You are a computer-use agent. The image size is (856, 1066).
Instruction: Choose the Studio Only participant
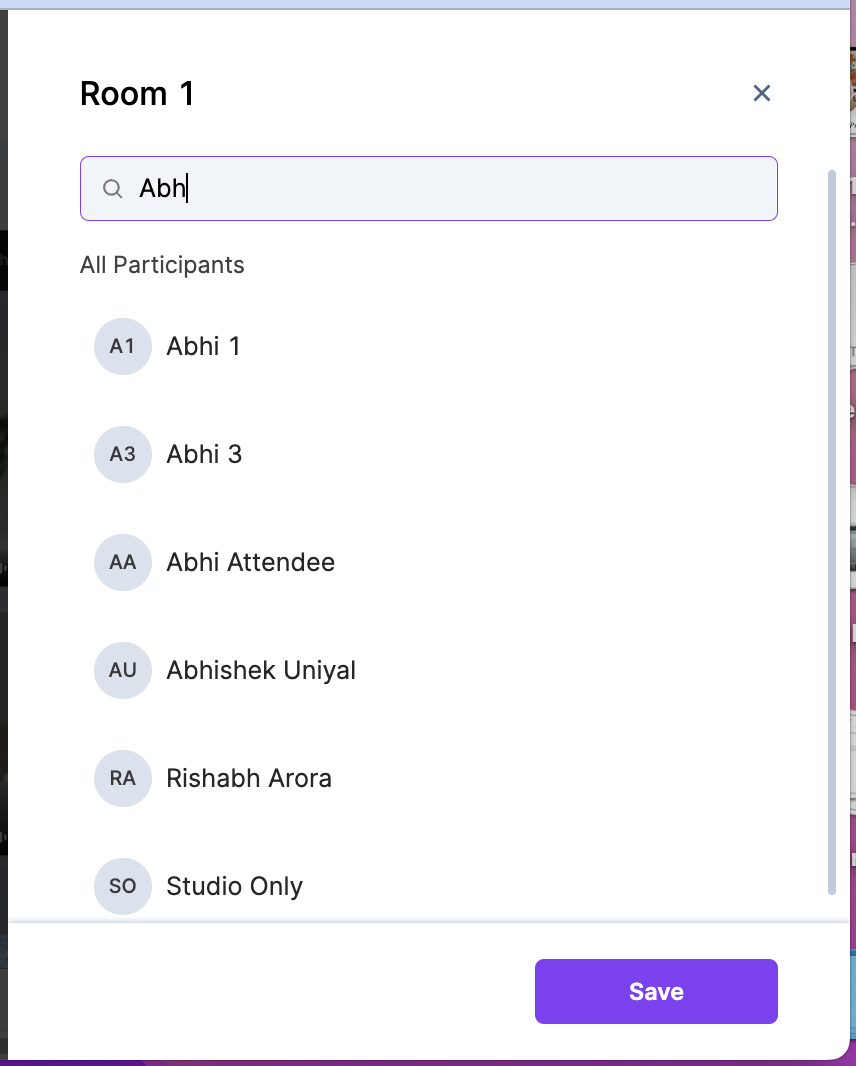point(235,887)
